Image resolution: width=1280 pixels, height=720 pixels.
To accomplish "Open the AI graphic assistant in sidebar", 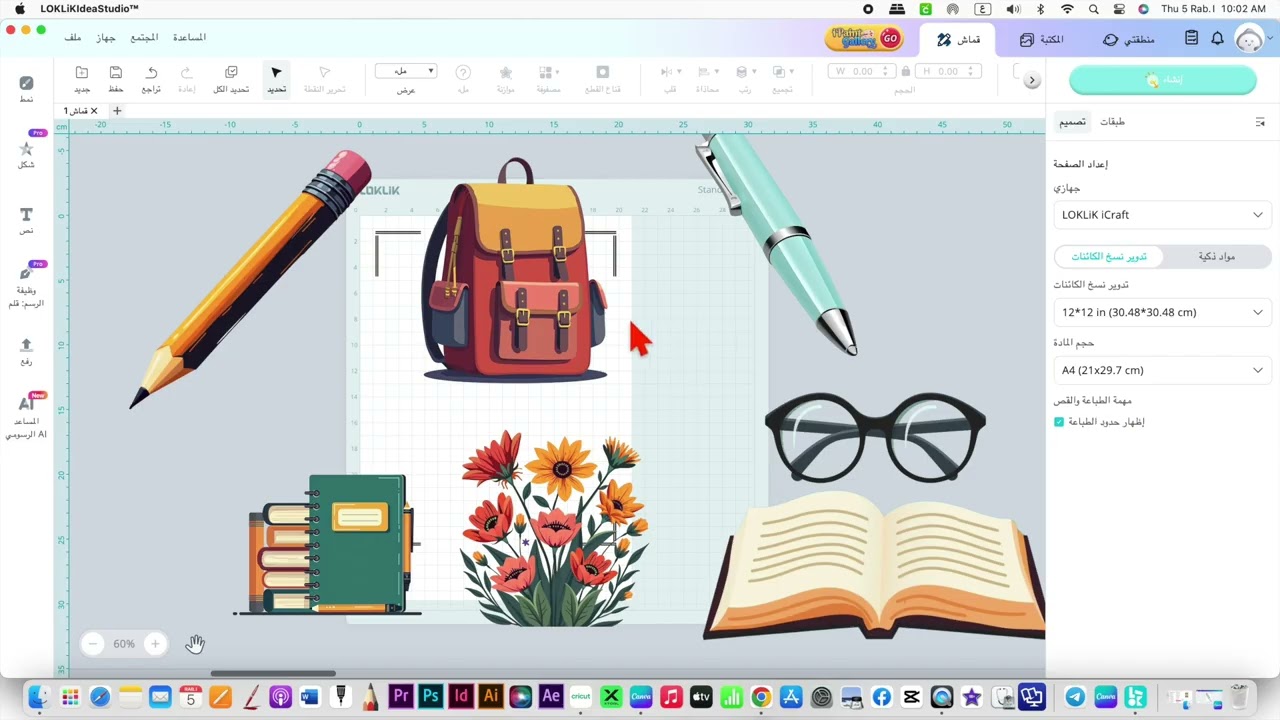I will (26, 417).
